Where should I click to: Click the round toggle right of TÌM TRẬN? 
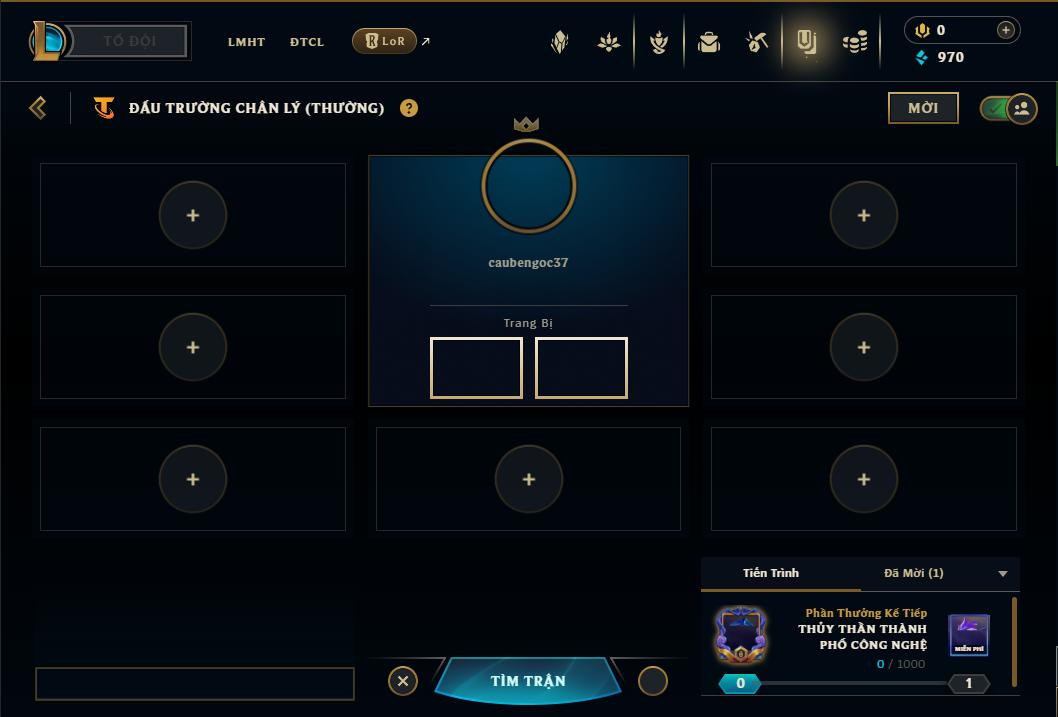pos(652,681)
